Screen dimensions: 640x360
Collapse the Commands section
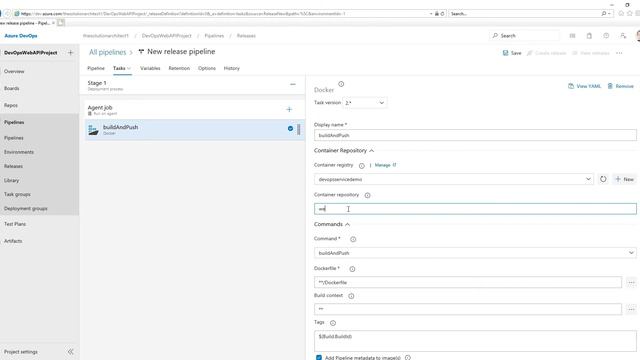[347, 224]
